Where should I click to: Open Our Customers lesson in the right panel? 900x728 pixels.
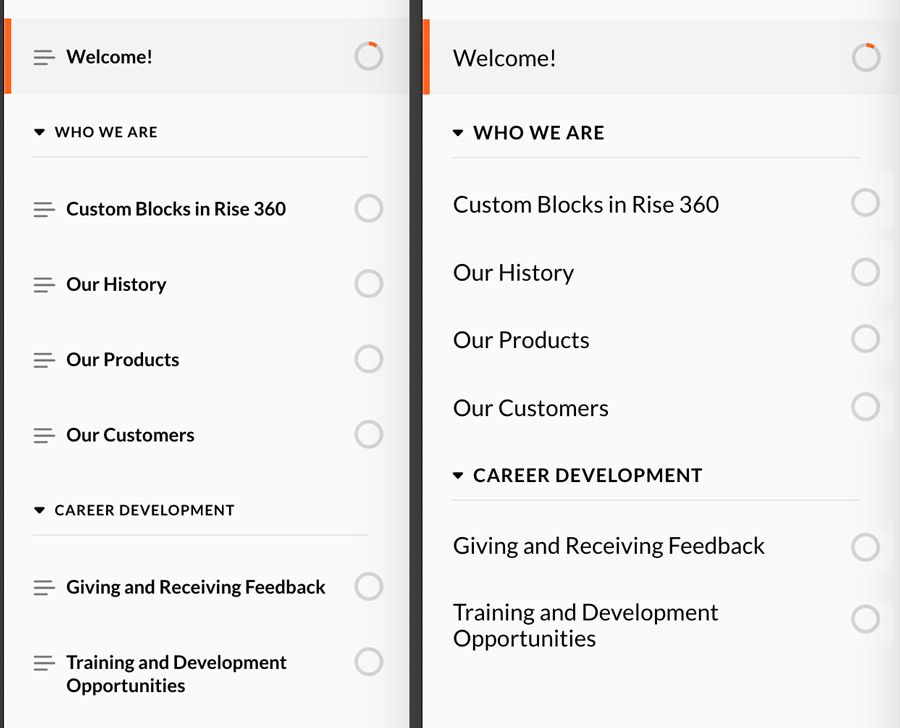530,408
